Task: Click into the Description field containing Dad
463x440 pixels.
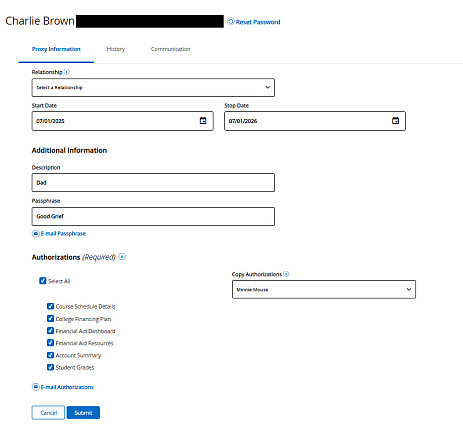Action: click(153, 183)
